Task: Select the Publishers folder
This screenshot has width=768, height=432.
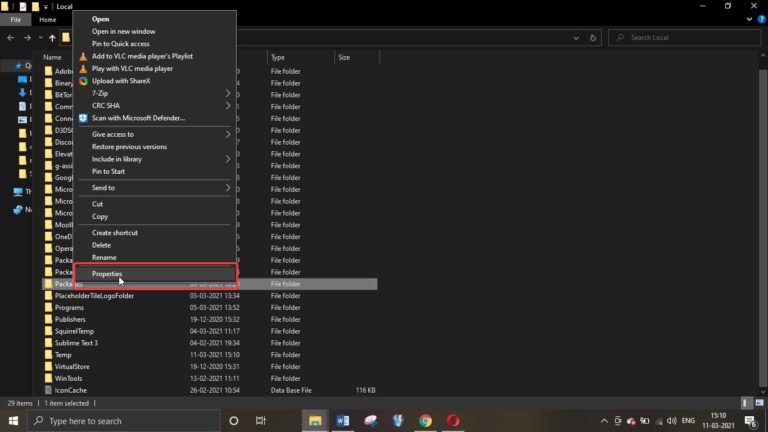Action: pos(70,319)
